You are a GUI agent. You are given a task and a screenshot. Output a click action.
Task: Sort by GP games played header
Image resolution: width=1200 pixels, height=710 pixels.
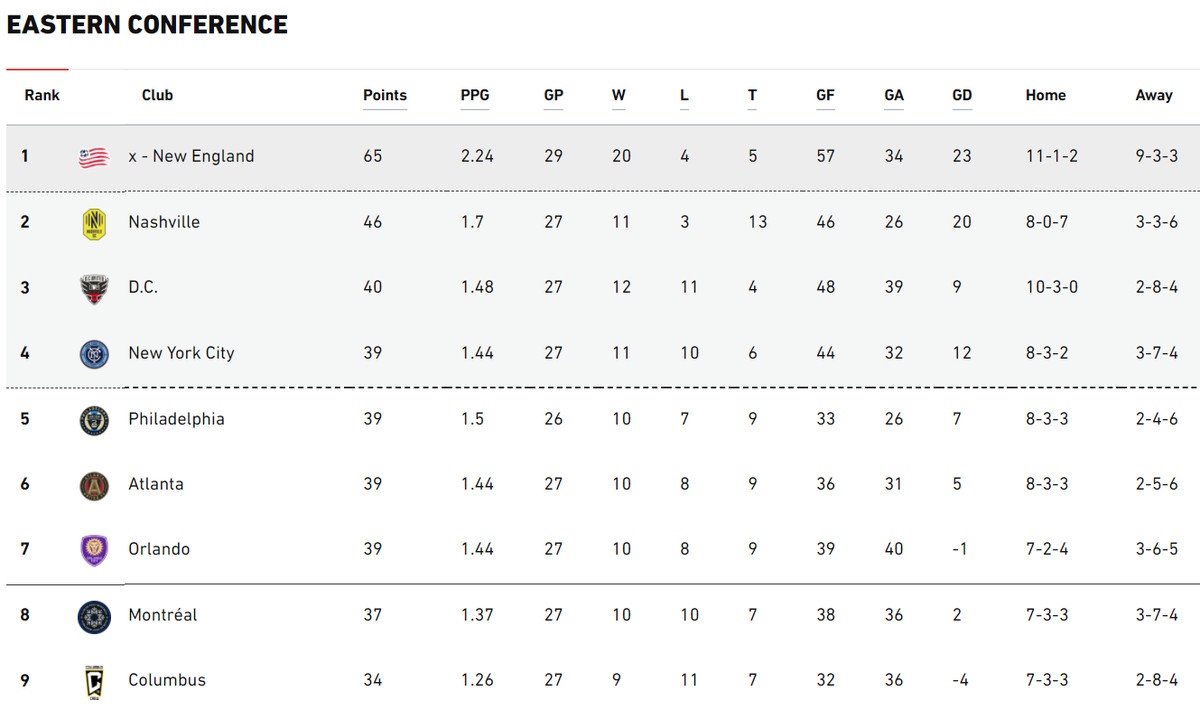[553, 96]
